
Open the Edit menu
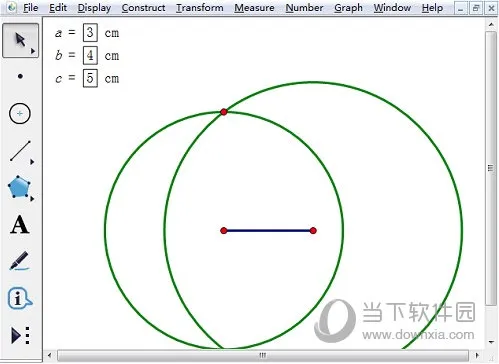click(58, 7)
